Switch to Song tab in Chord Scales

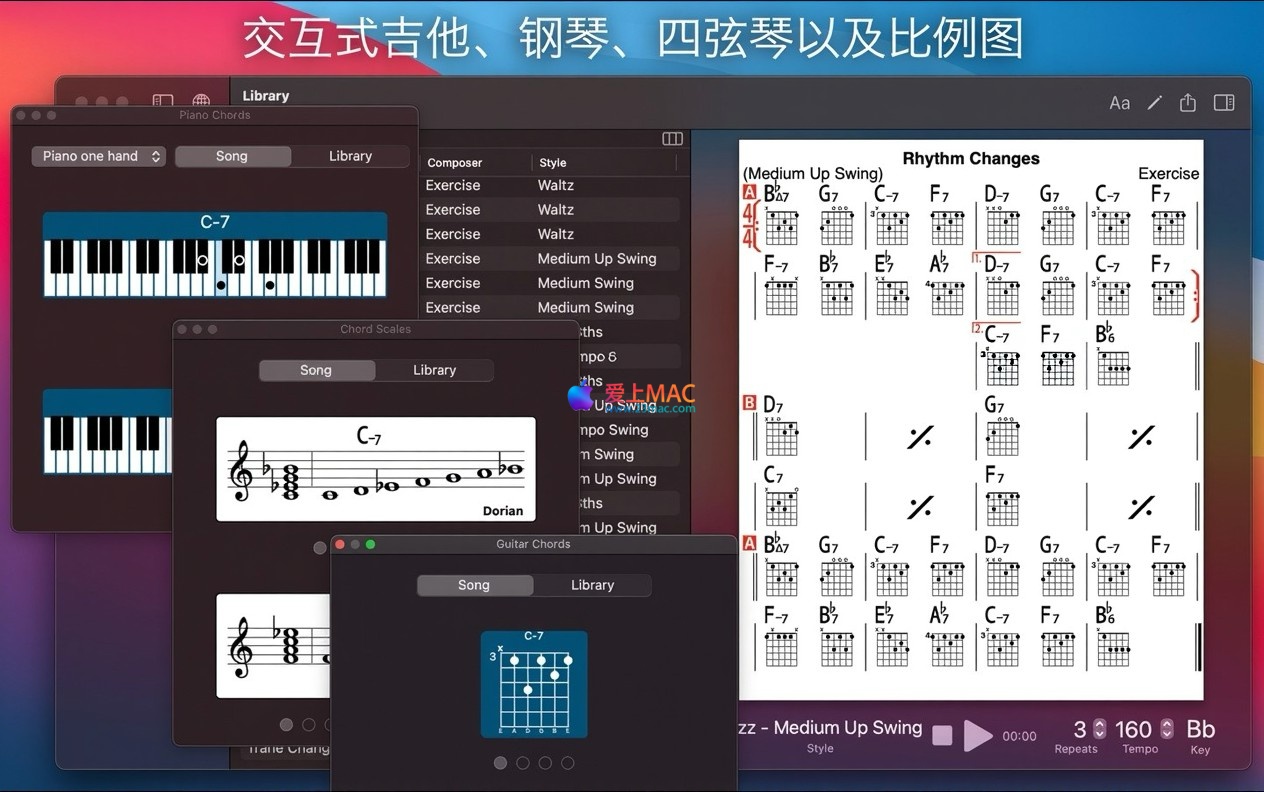[316, 370]
